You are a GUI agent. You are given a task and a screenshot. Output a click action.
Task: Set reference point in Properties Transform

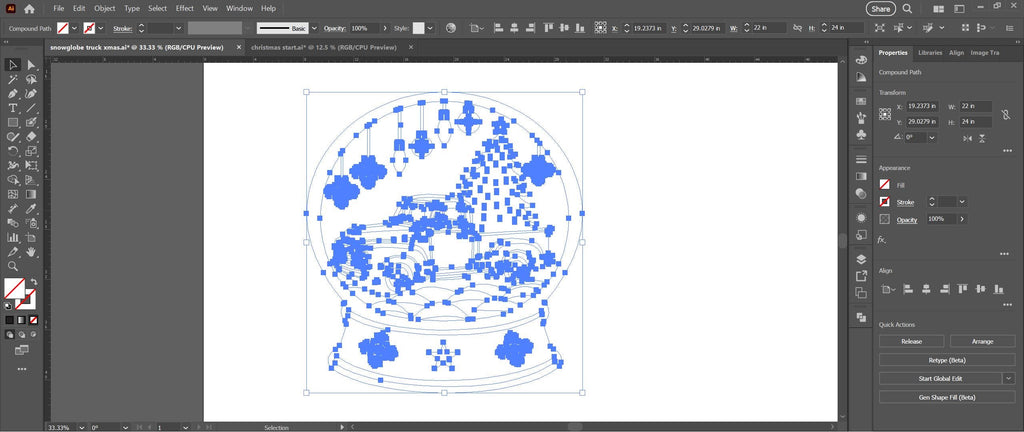coord(885,114)
